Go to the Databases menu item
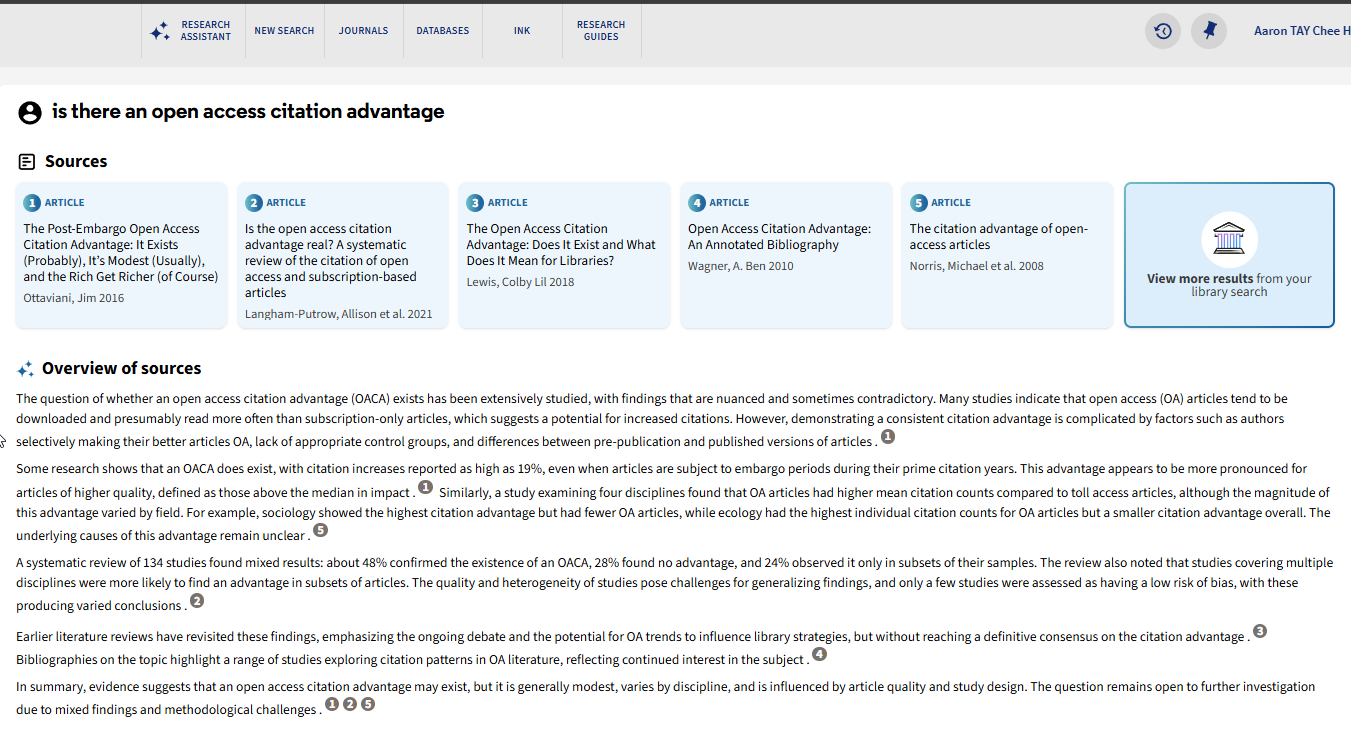 [x=443, y=31]
